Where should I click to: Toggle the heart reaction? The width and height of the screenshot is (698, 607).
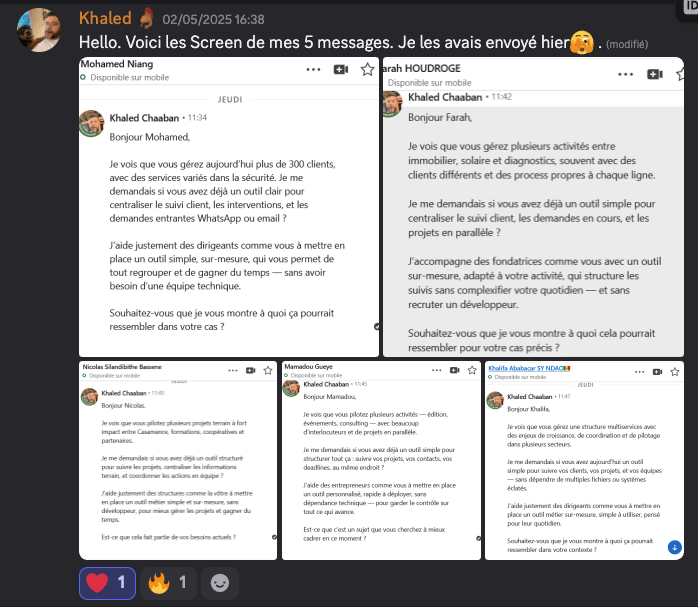pyautogui.click(x=107, y=583)
